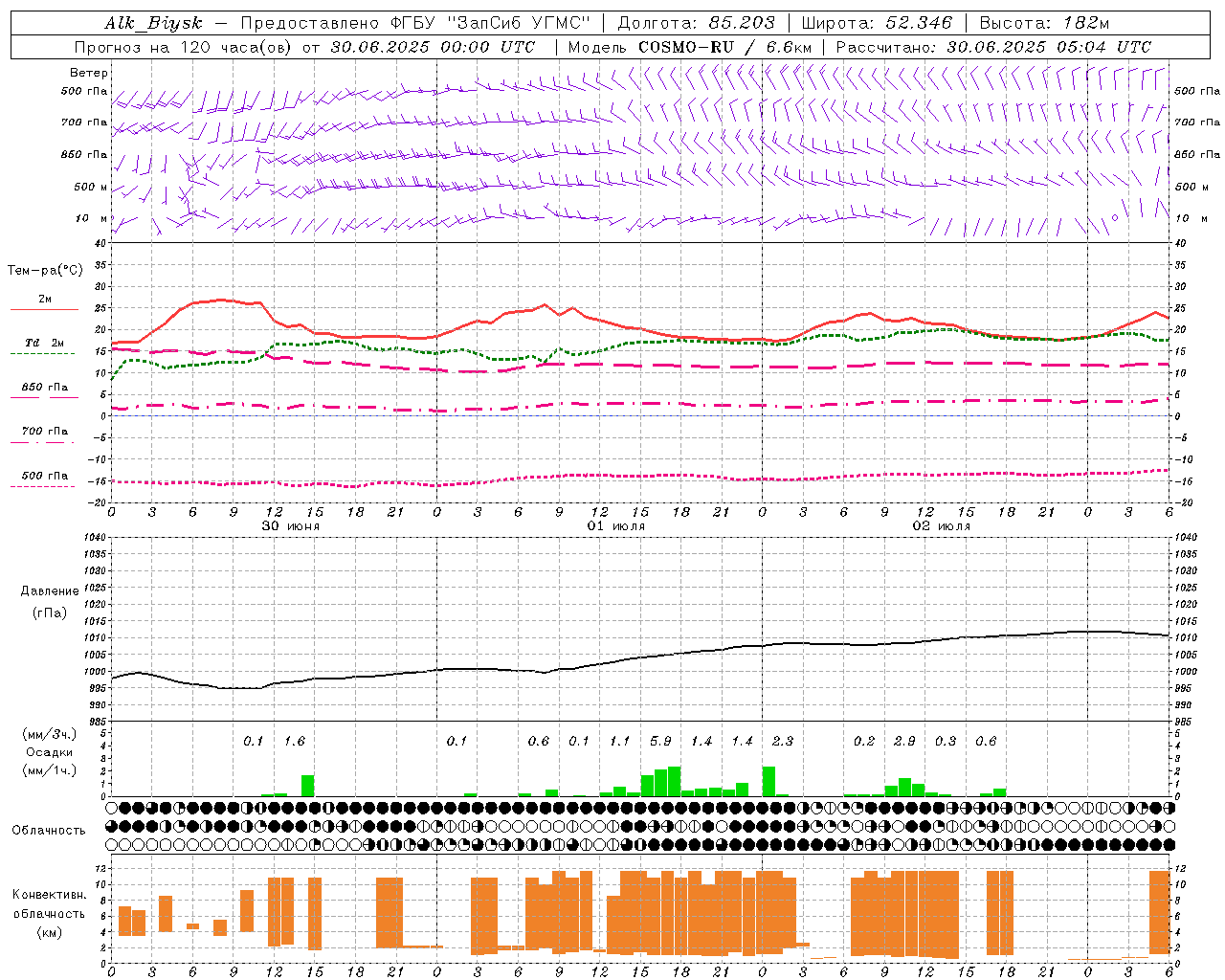The height and width of the screenshot is (980, 1225).
Task: Click the 3-hour precipitation value 1.6
Action: pos(294,741)
